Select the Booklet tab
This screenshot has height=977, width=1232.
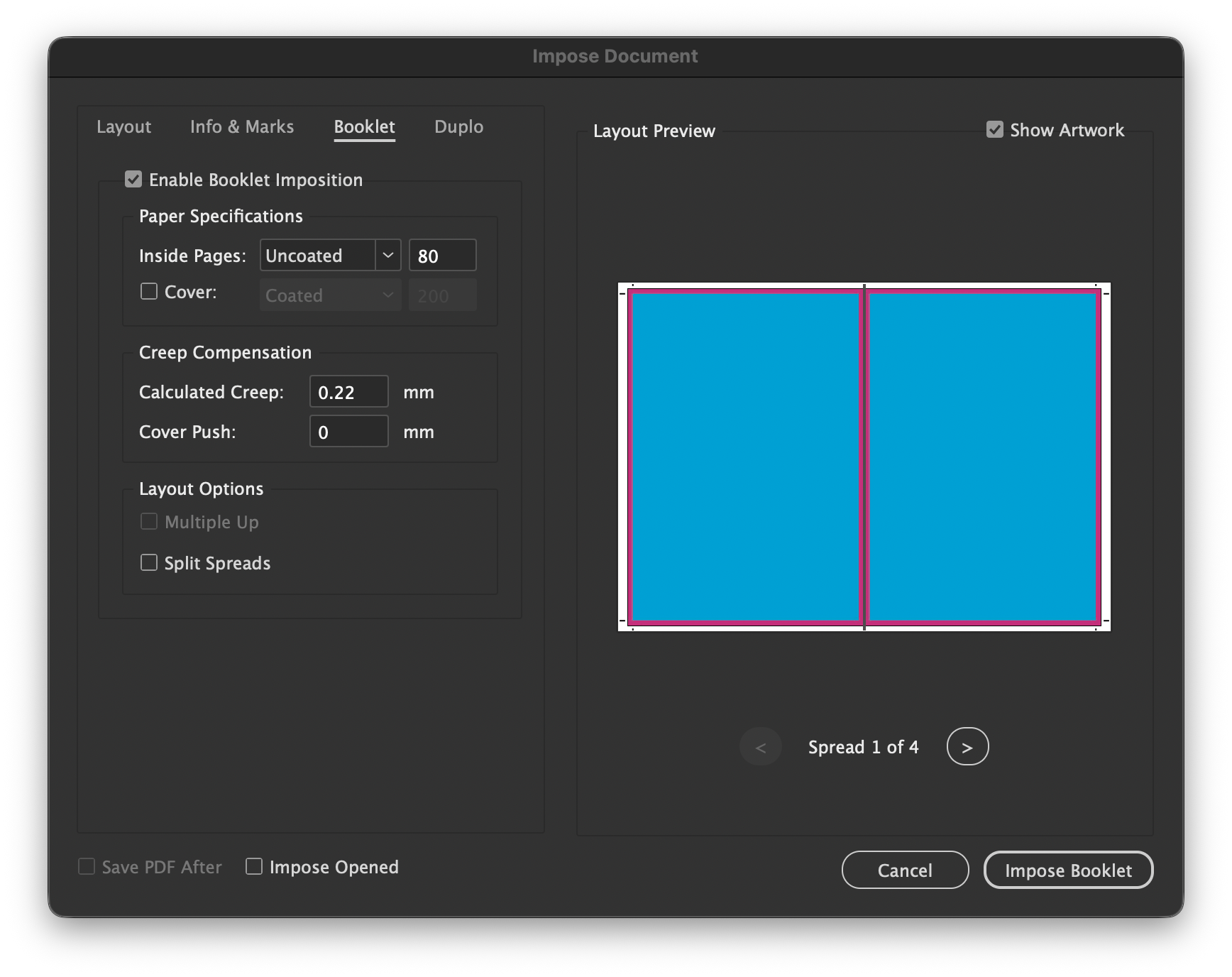click(364, 126)
